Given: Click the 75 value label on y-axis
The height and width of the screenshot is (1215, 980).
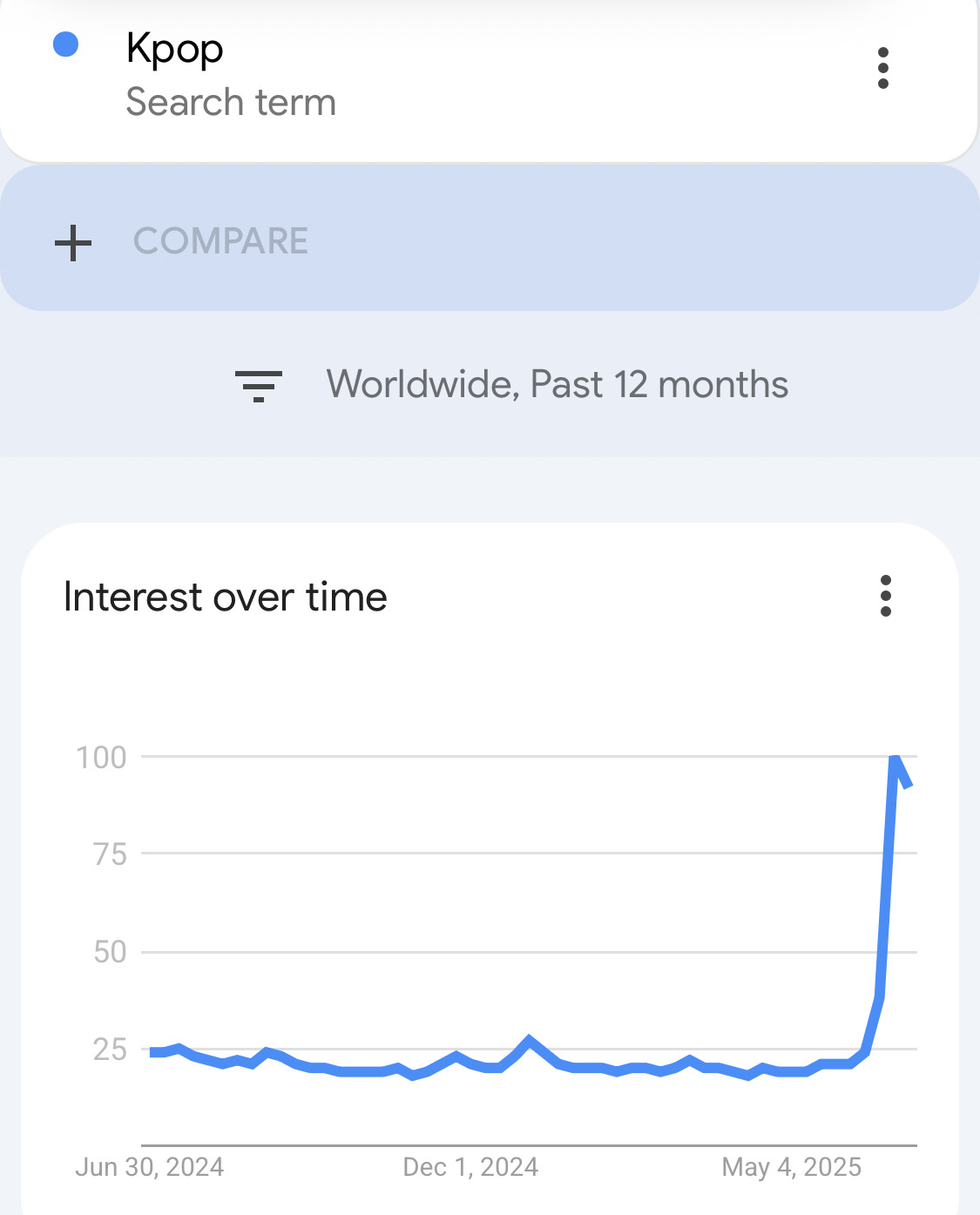Looking at the screenshot, I should (x=110, y=854).
